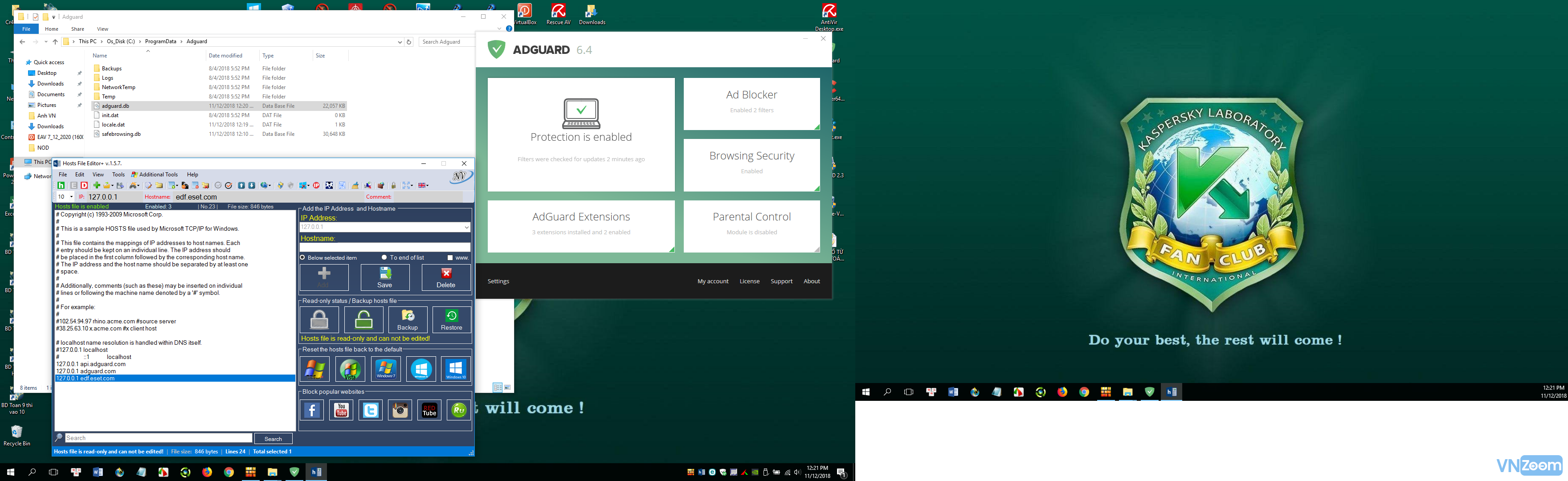
Task: Open Hosts File Editor Edit menu
Action: coord(80,175)
